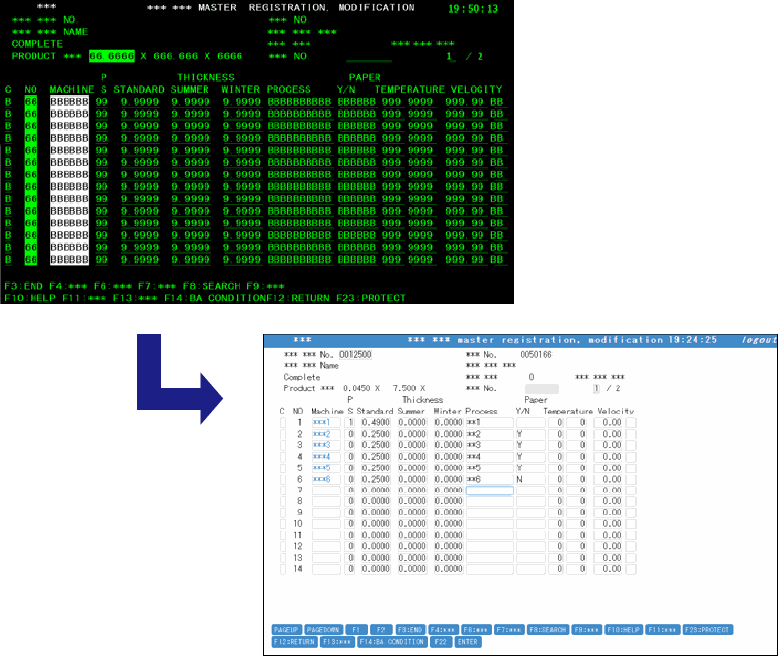The height and width of the screenshot is (656, 778).
Task: Click the C column field in row 1
Action: click(x=283, y=422)
